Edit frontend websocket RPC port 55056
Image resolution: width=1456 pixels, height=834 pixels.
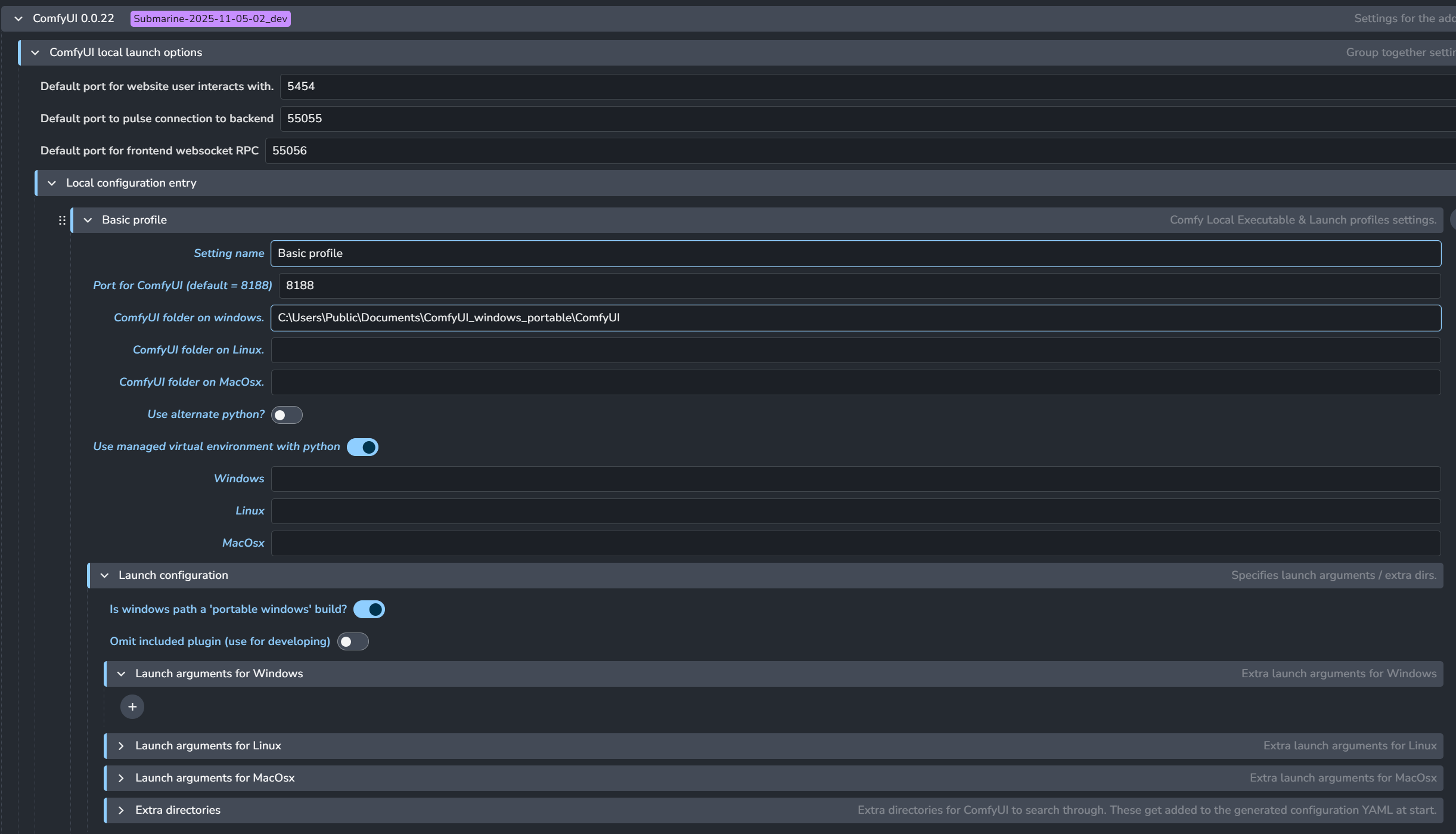point(861,151)
